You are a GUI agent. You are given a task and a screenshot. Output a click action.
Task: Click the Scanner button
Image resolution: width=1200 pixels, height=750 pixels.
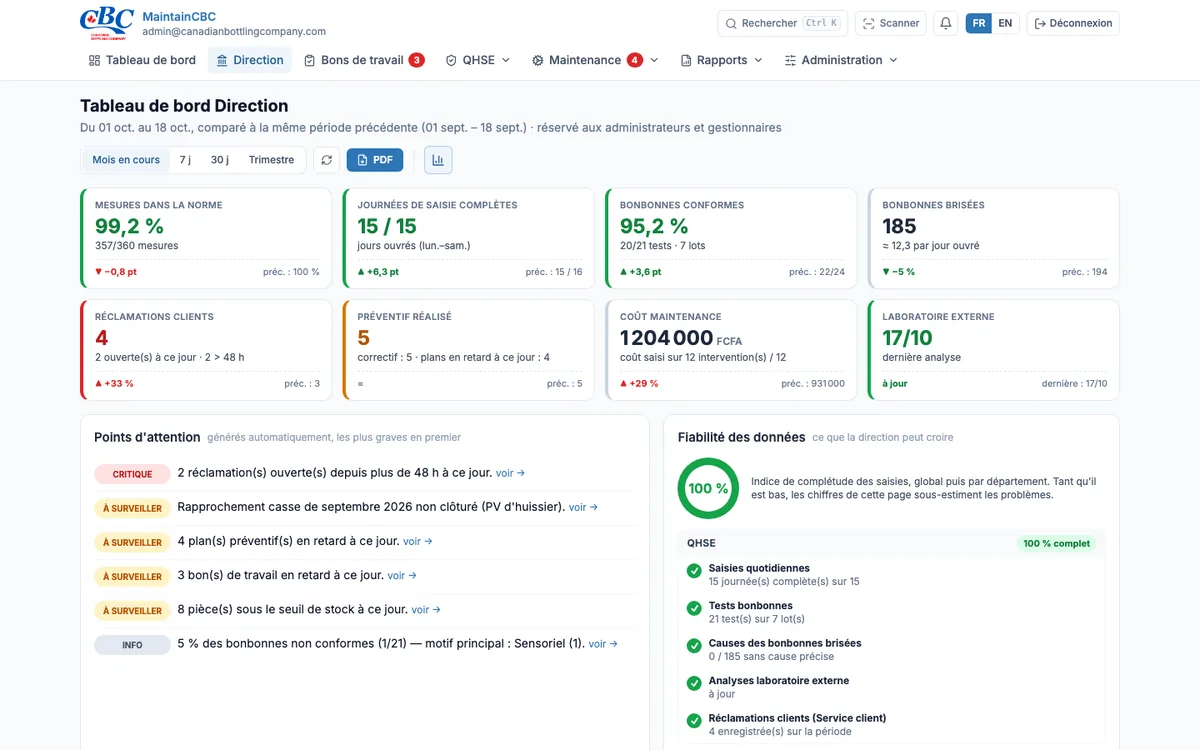pos(891,23)
